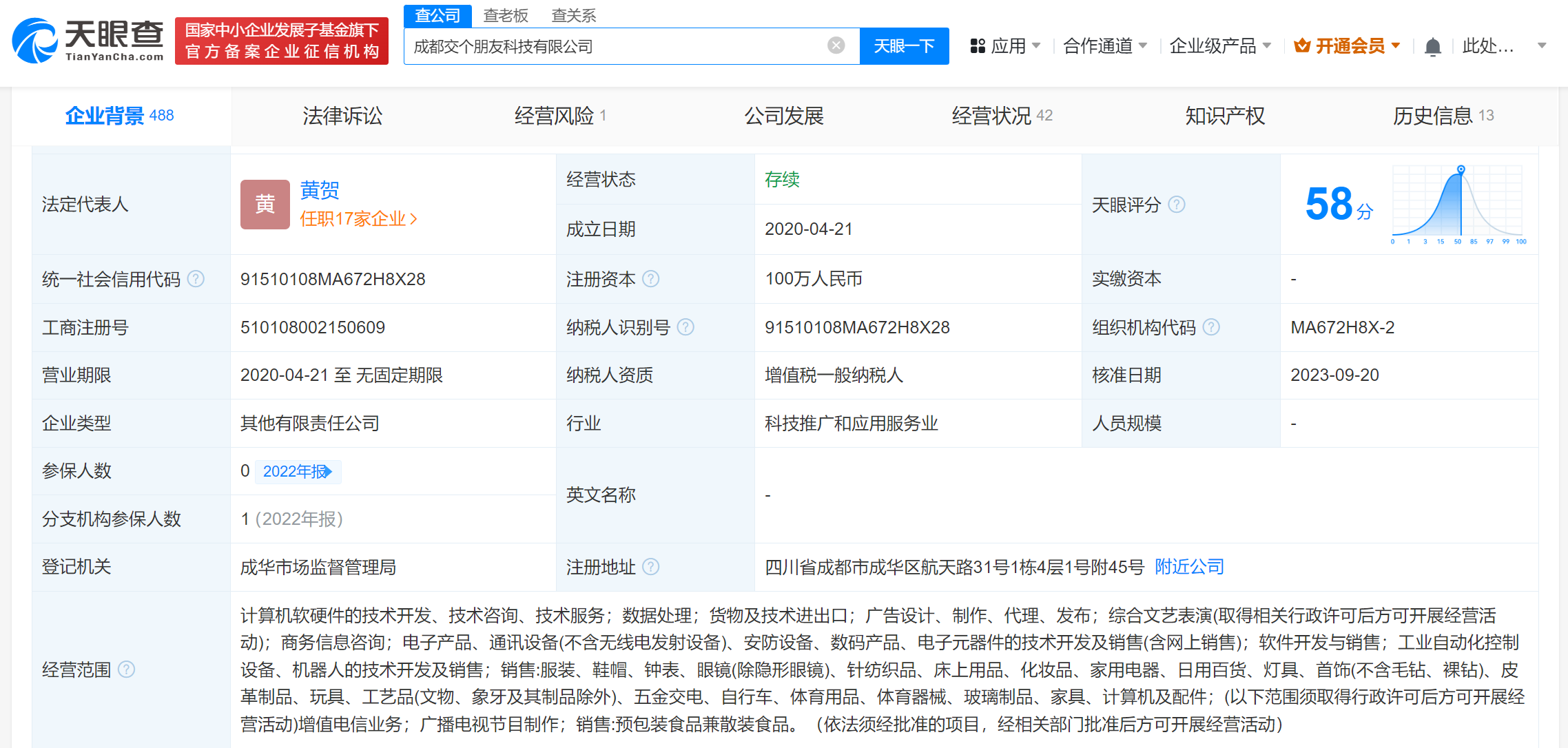
Task: Click the approval date 2023-09-20
Action: [1334, 375]
